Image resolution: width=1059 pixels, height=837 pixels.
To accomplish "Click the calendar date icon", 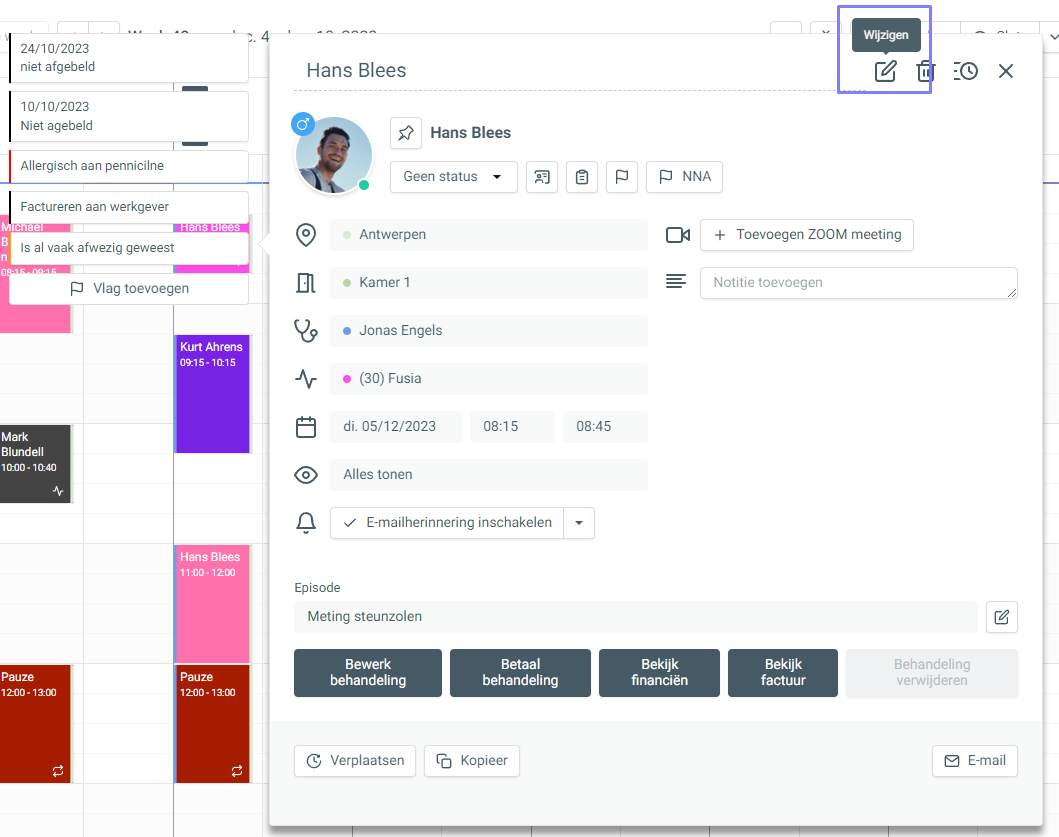I will click(x=306, y=427).
